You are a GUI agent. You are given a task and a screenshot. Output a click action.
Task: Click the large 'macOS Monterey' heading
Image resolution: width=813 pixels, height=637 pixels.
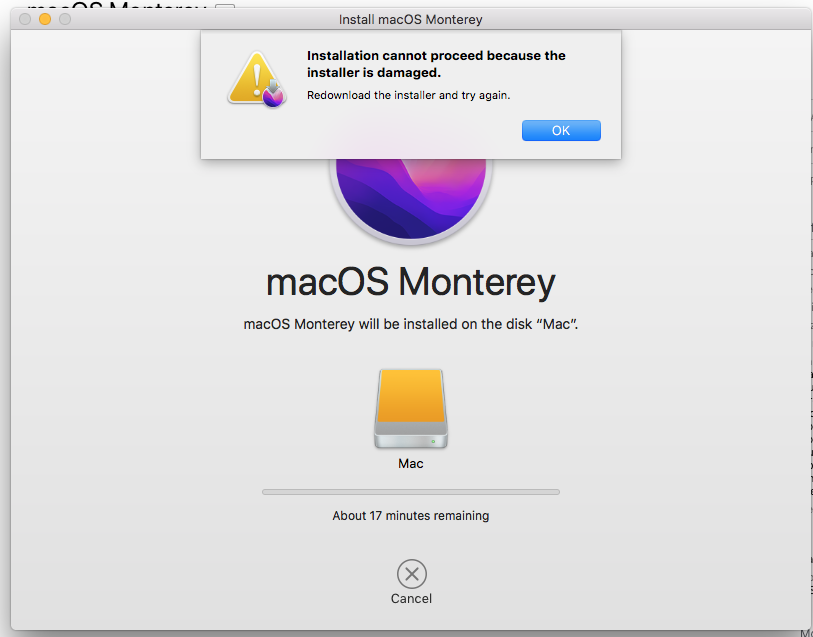411,282
